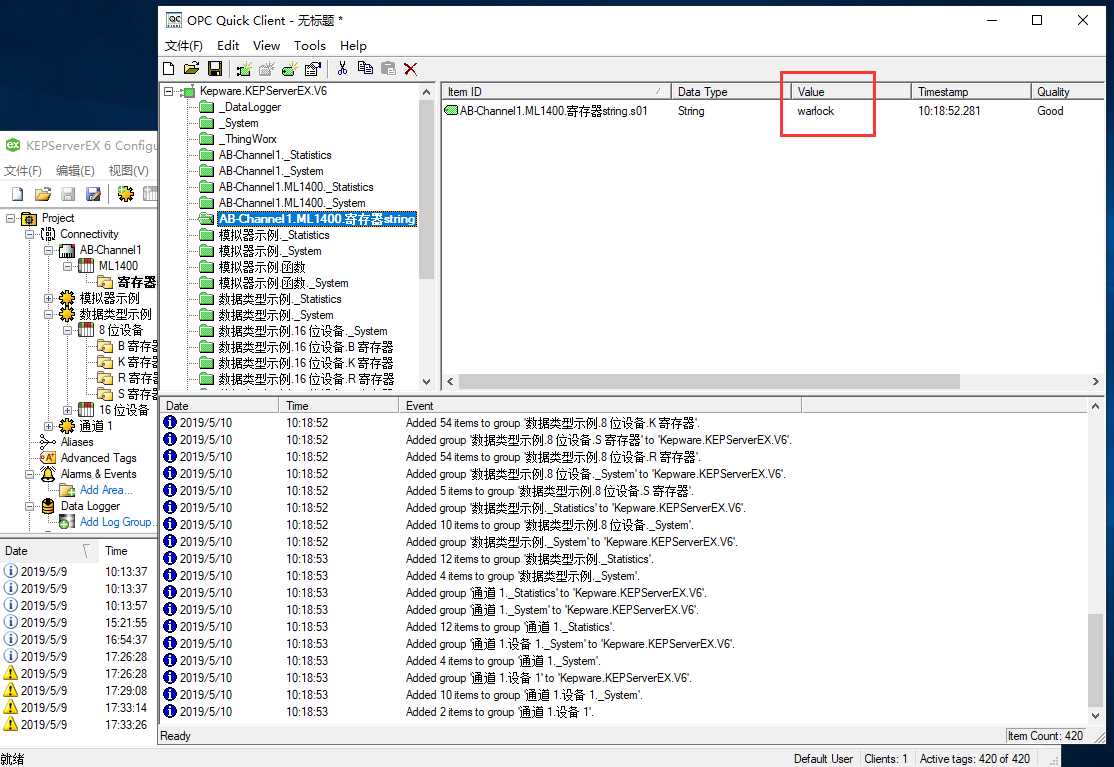Click Save icon in KEPServerEX toolbar

(68, 194)
